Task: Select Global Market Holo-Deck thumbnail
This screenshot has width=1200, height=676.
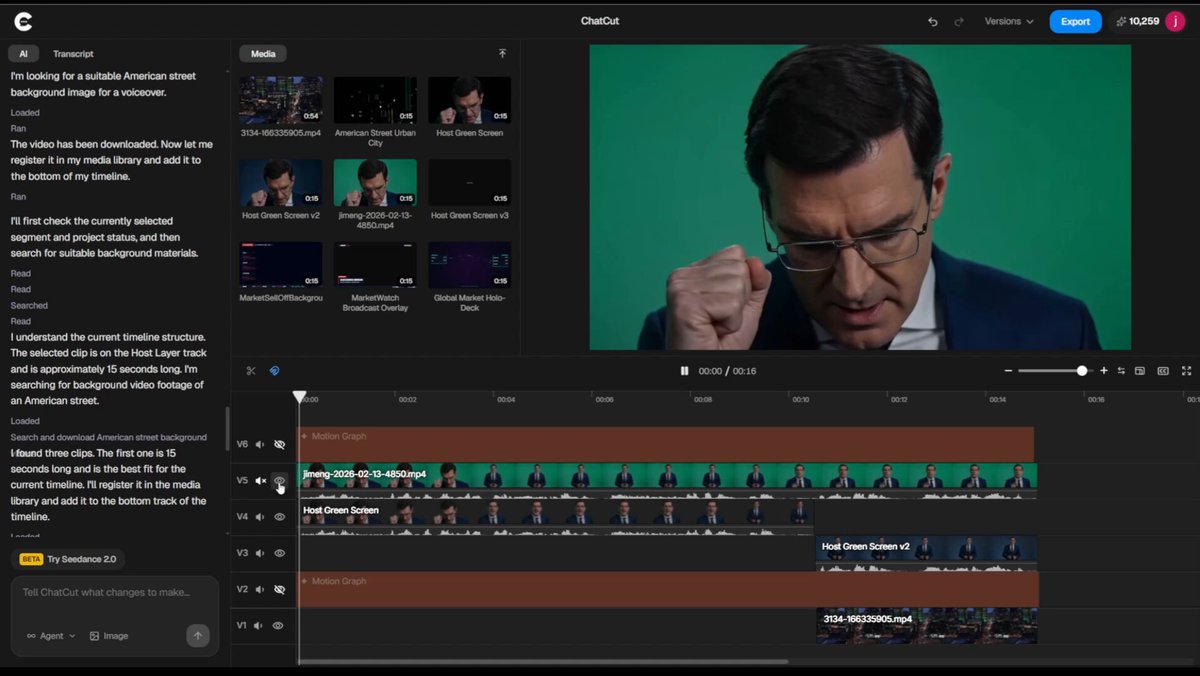Action: point(469,265)
